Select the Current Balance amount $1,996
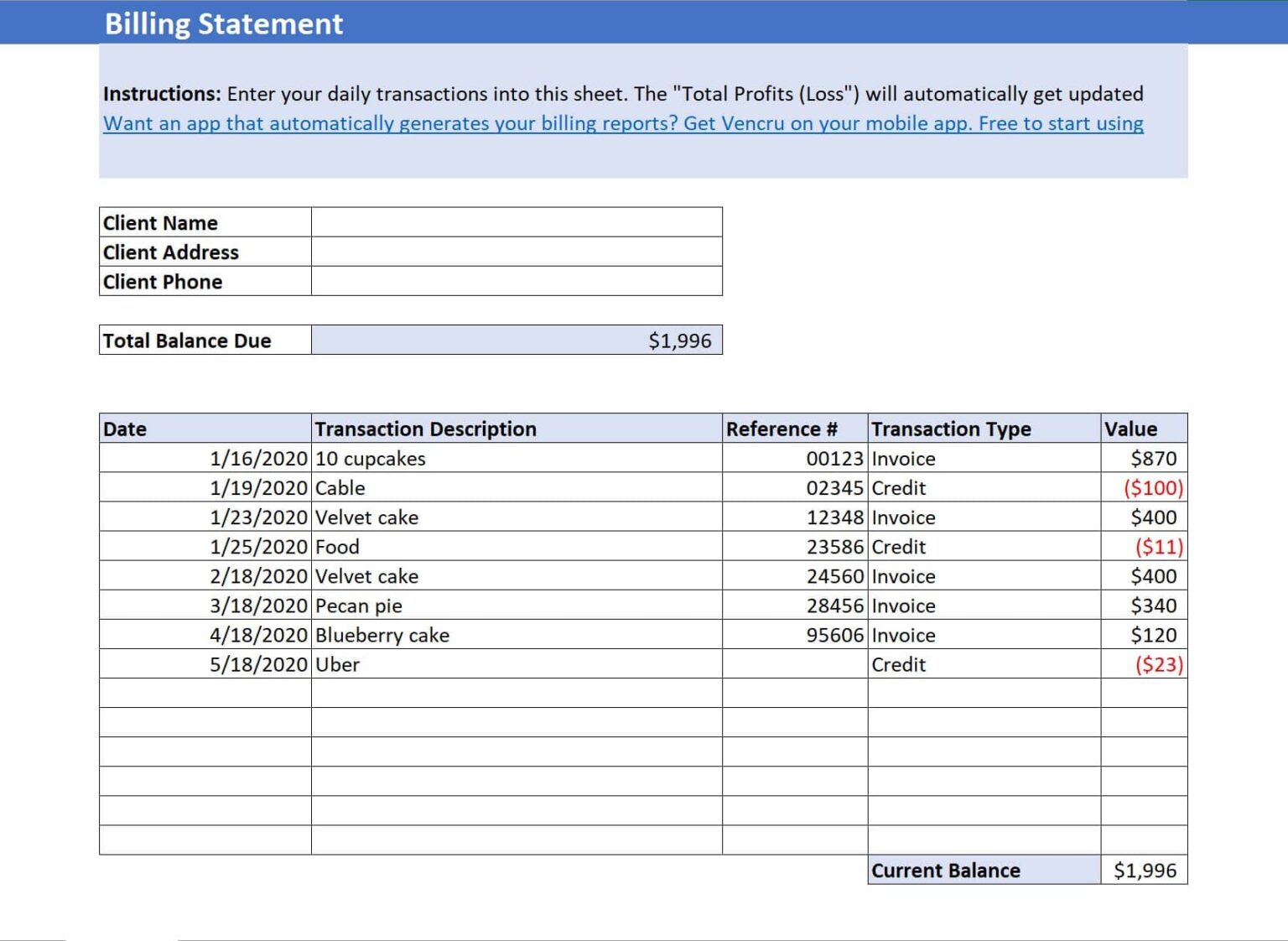The height and width of the screenshot is (941, 1288). 1144,871
